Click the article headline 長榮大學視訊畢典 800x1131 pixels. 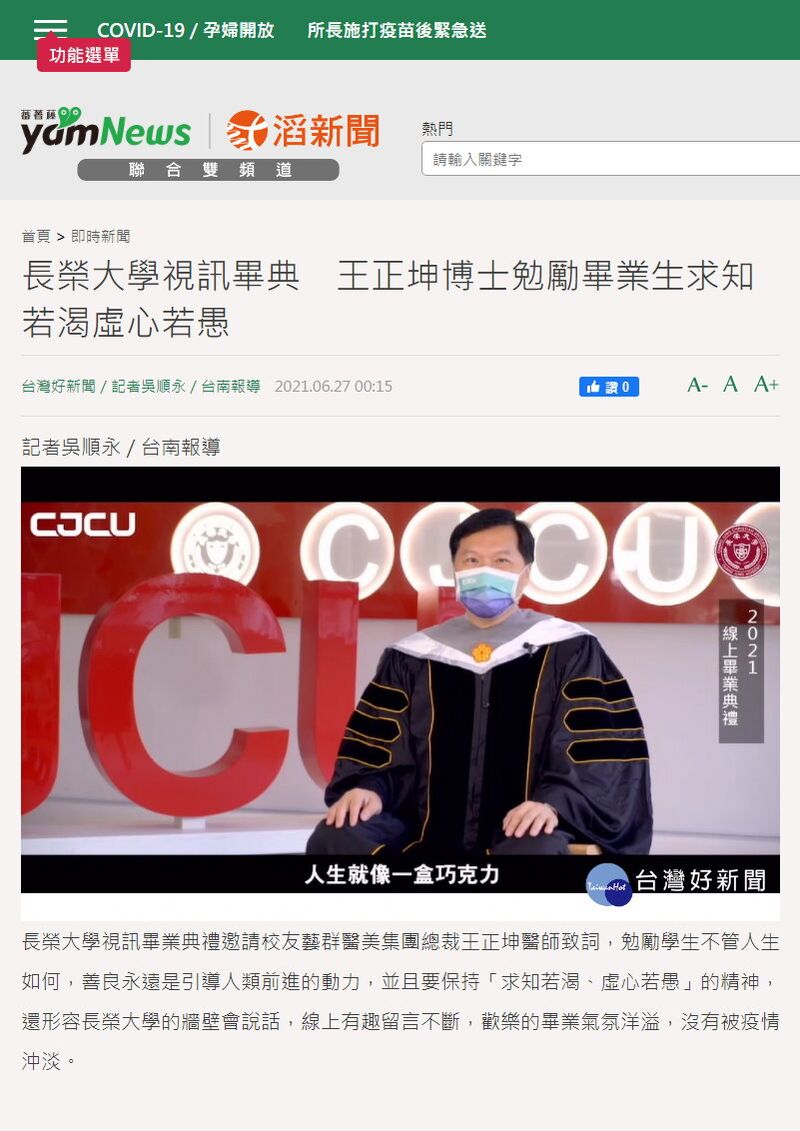tap(161, 276)
